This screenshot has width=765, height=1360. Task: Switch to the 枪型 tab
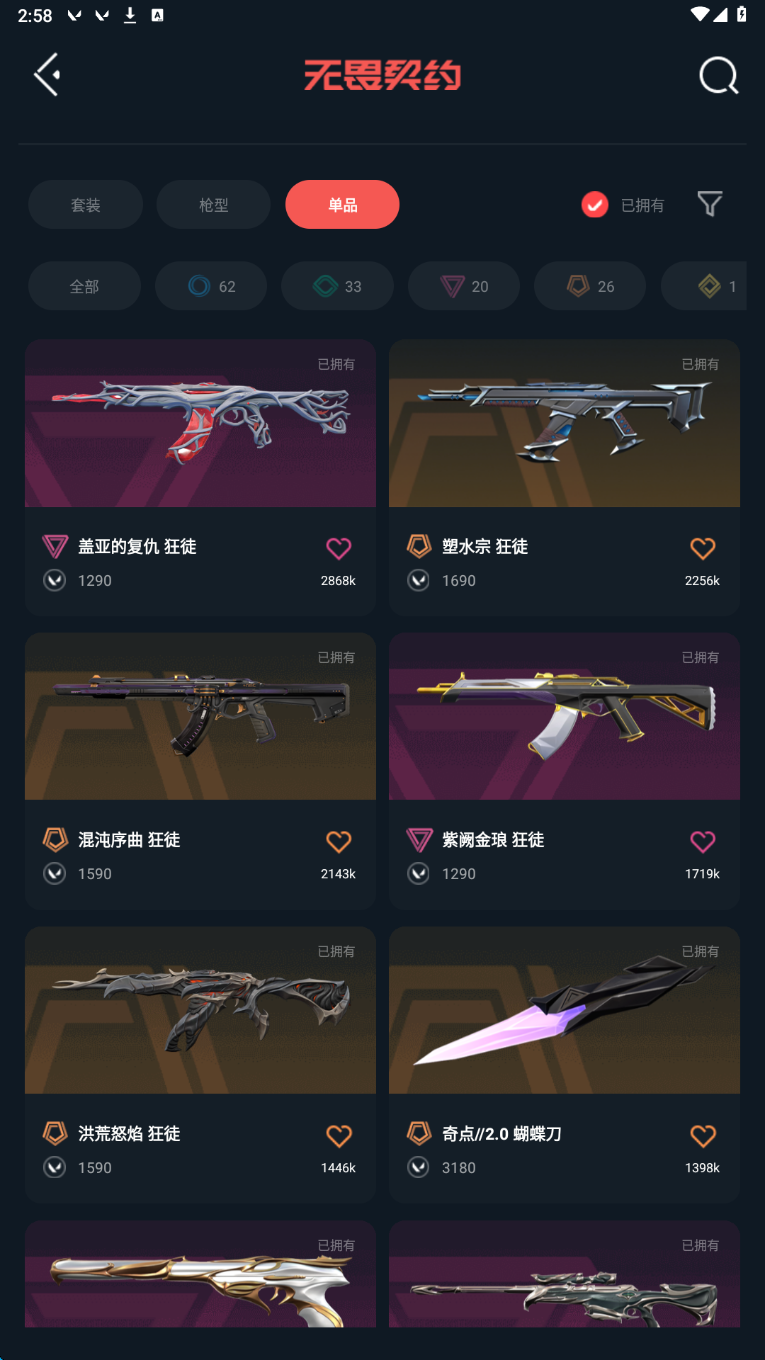(214, 205)
